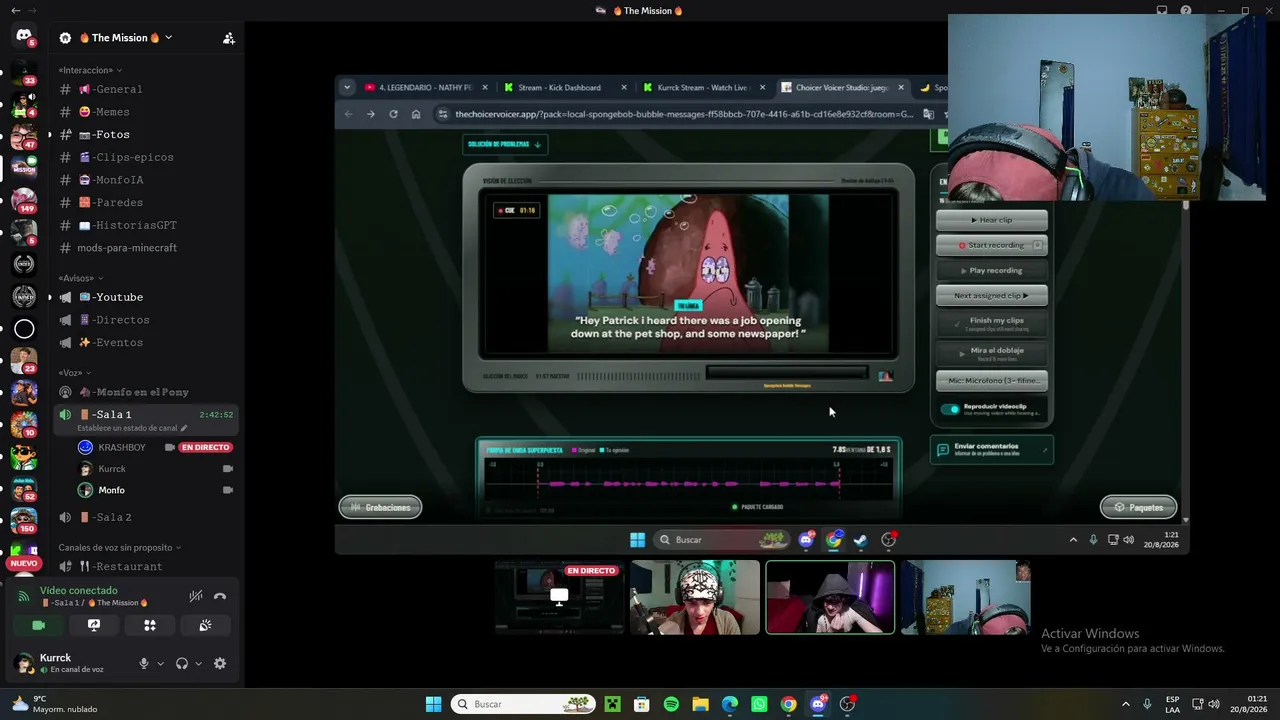The image size is (1280, 720).
Task: Expand Solución de problemas dropdown
Action: [x=504, y=144]
